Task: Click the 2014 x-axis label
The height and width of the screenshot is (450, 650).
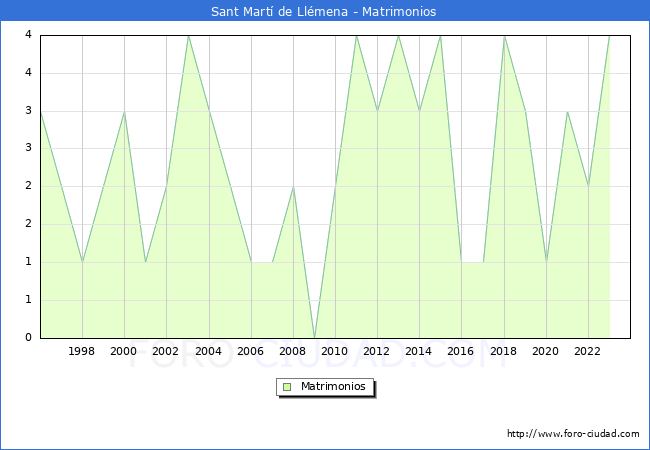Action: [x=419, y=351]
